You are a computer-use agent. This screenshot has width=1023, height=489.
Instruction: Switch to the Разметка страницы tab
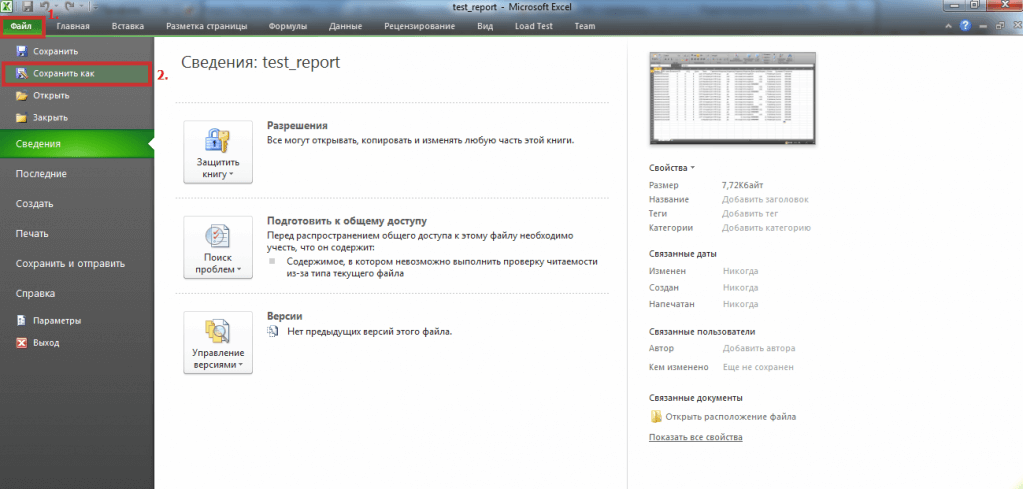pos(207,26)
